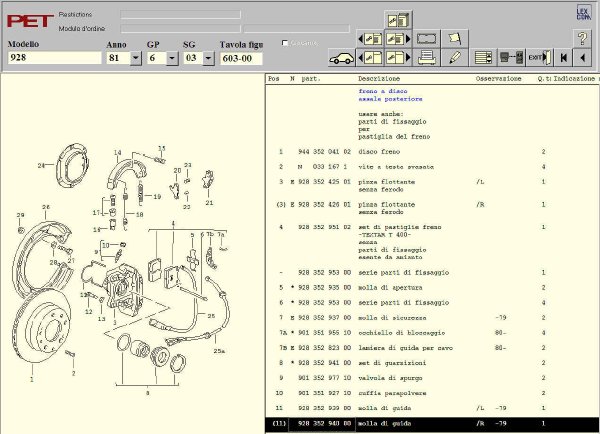Select the 'disco freno' row
600x434 pixels.
(432, 152)
